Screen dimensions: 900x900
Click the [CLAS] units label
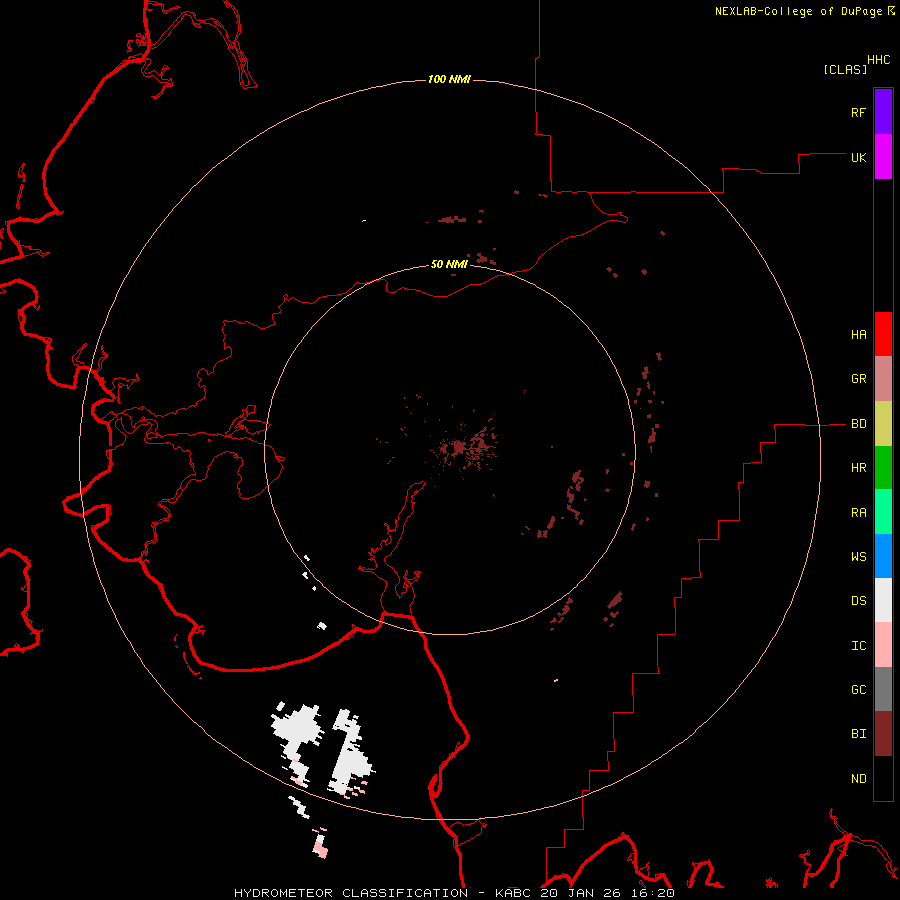(x=845, y=69)
